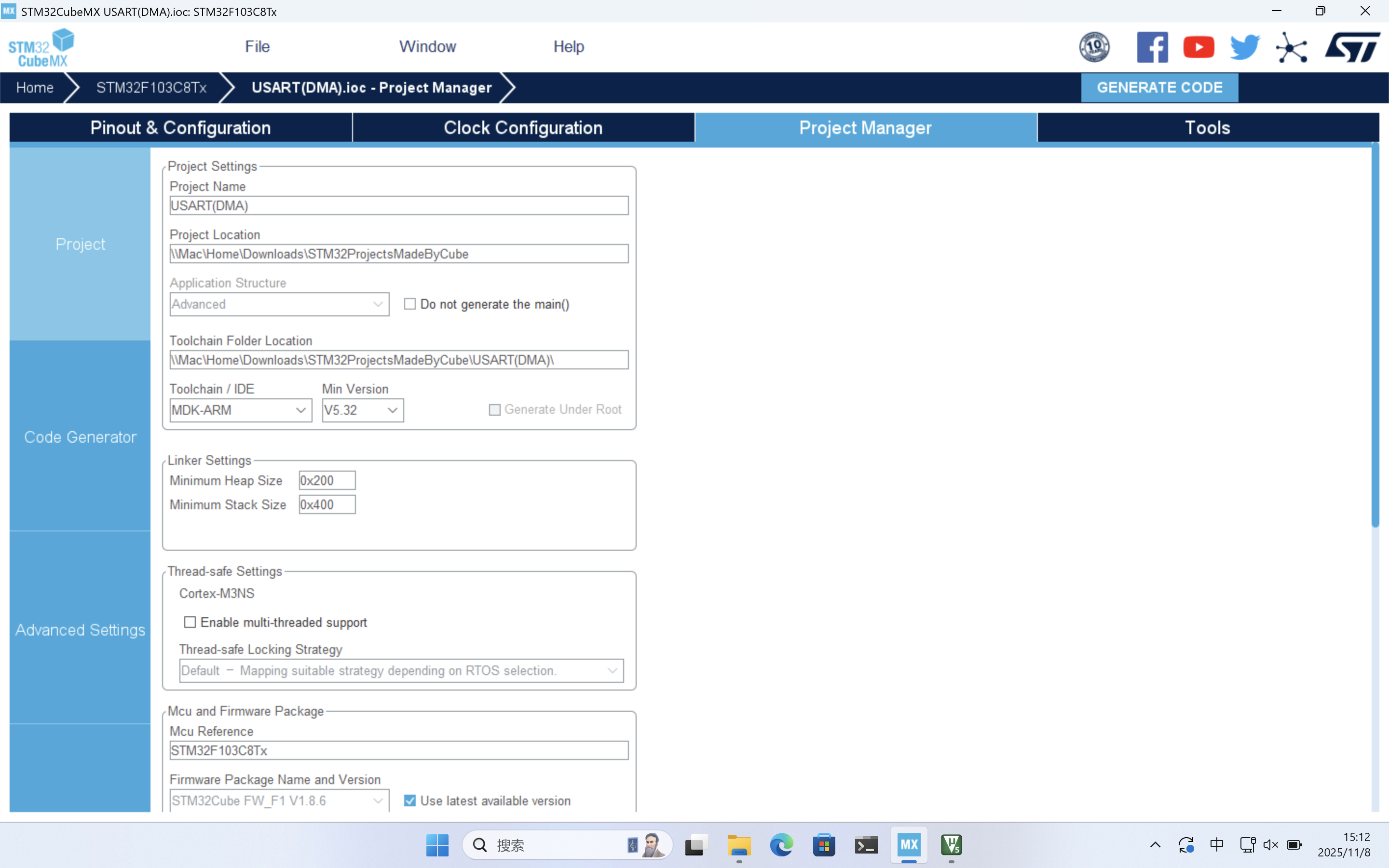Open the Advanced Settings side tab
Image resolution: width=1389 pixels, height=868 pixels.
pyautogui.click(x=81, y=630)
